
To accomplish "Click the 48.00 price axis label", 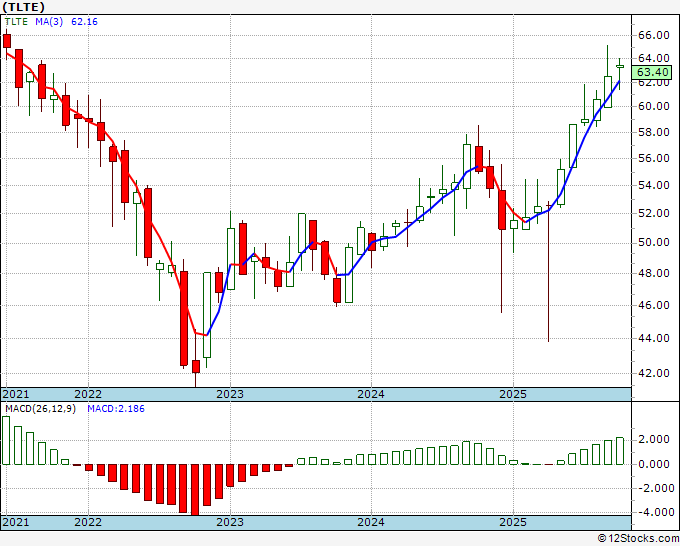I will (654, 273).
